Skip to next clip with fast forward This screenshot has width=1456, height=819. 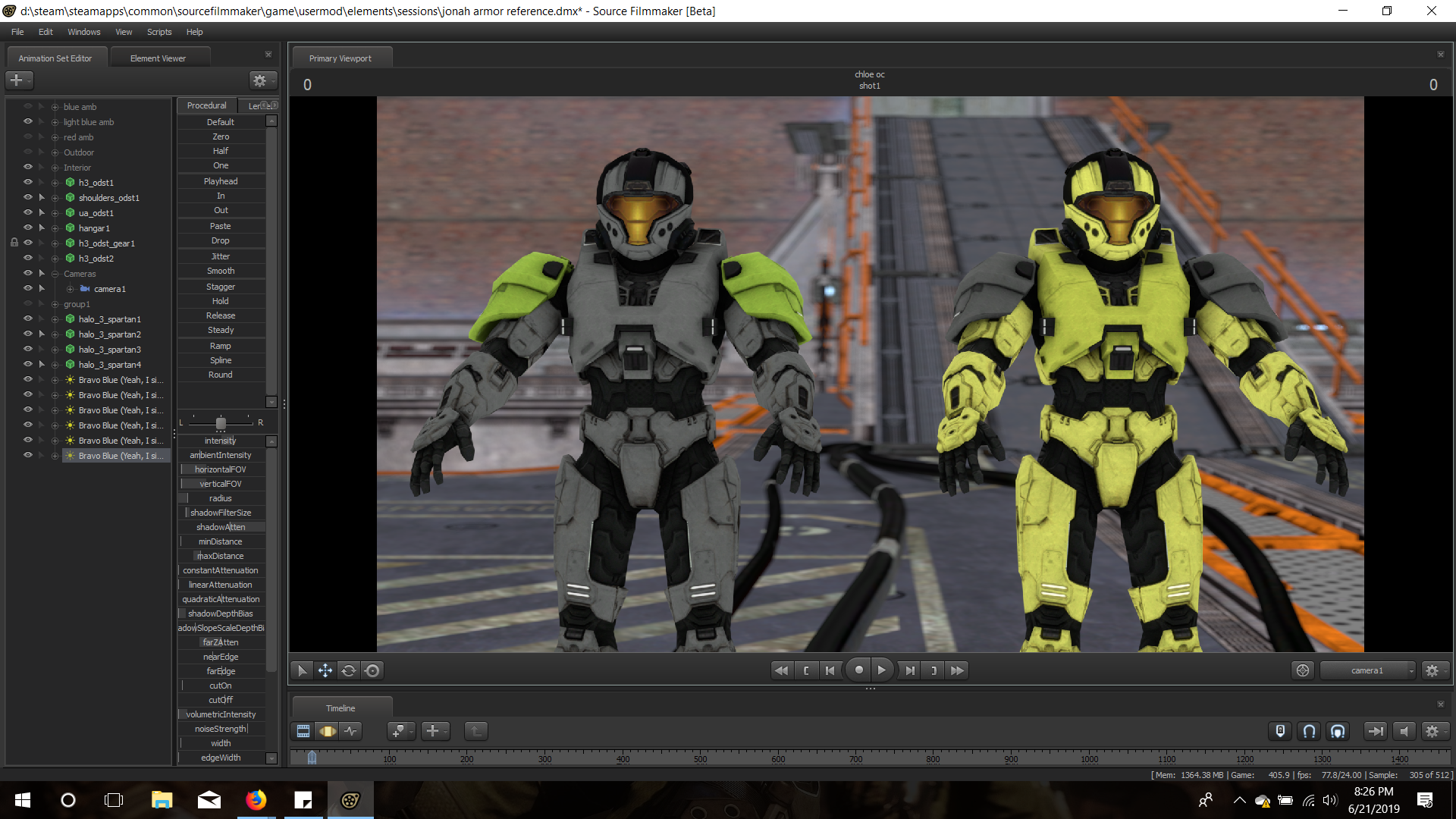958,670
